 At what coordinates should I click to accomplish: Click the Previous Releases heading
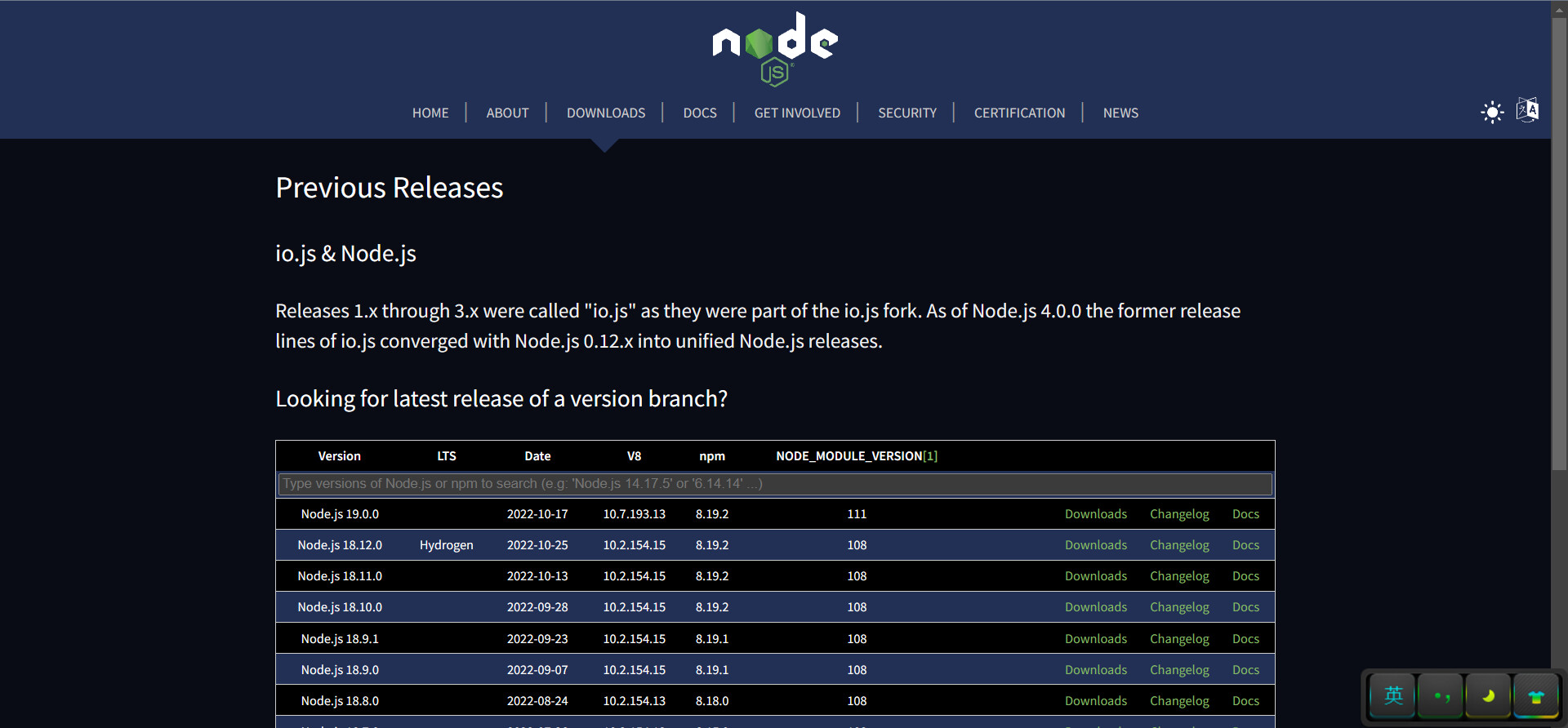click(390, 188)
